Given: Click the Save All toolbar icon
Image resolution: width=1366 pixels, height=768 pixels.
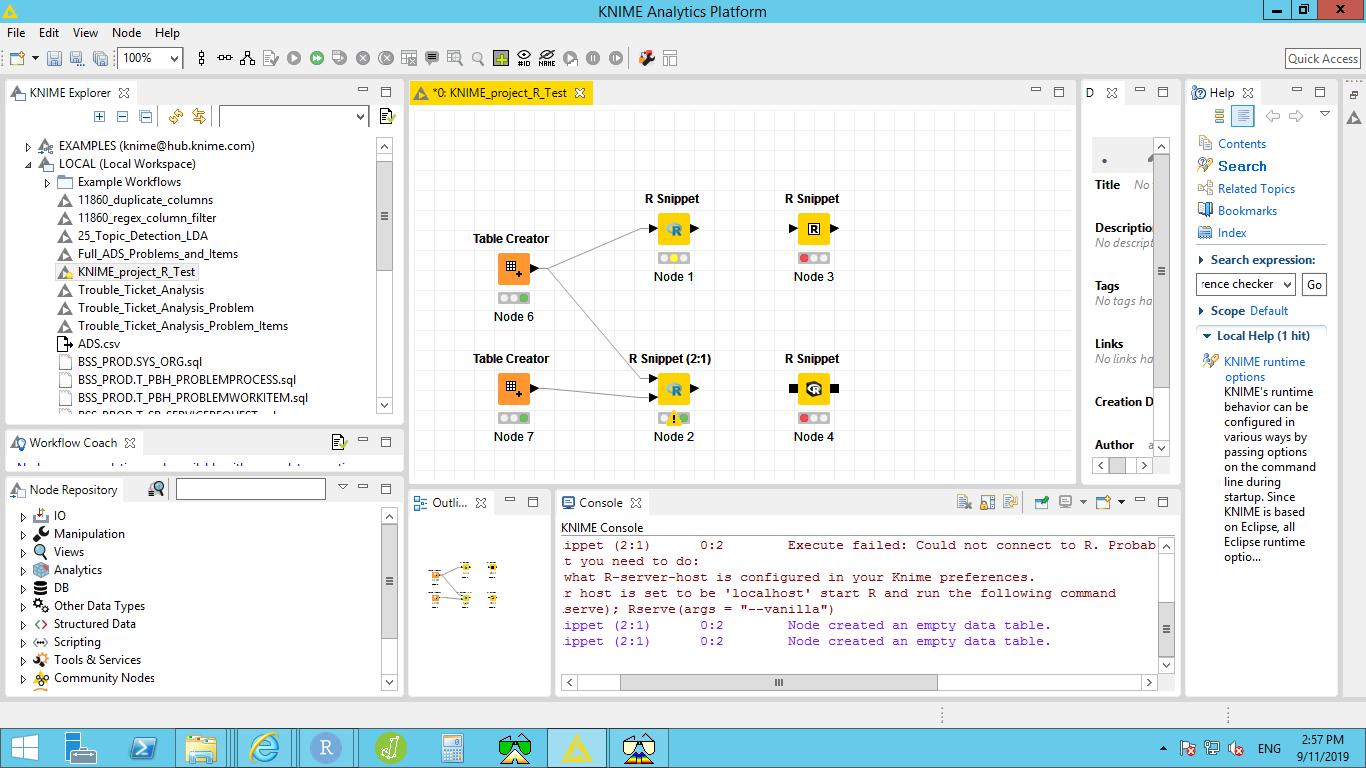Looking at the screenshot, I should (100, 58).
